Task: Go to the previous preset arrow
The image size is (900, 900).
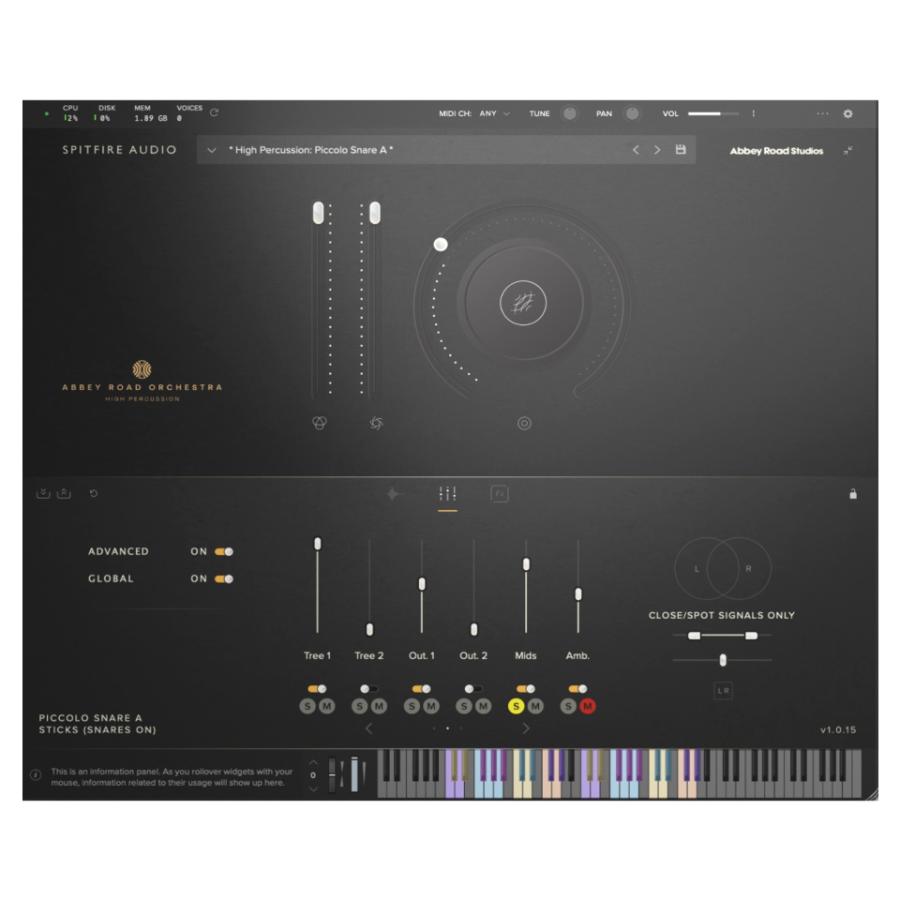Action: (636, 150)
